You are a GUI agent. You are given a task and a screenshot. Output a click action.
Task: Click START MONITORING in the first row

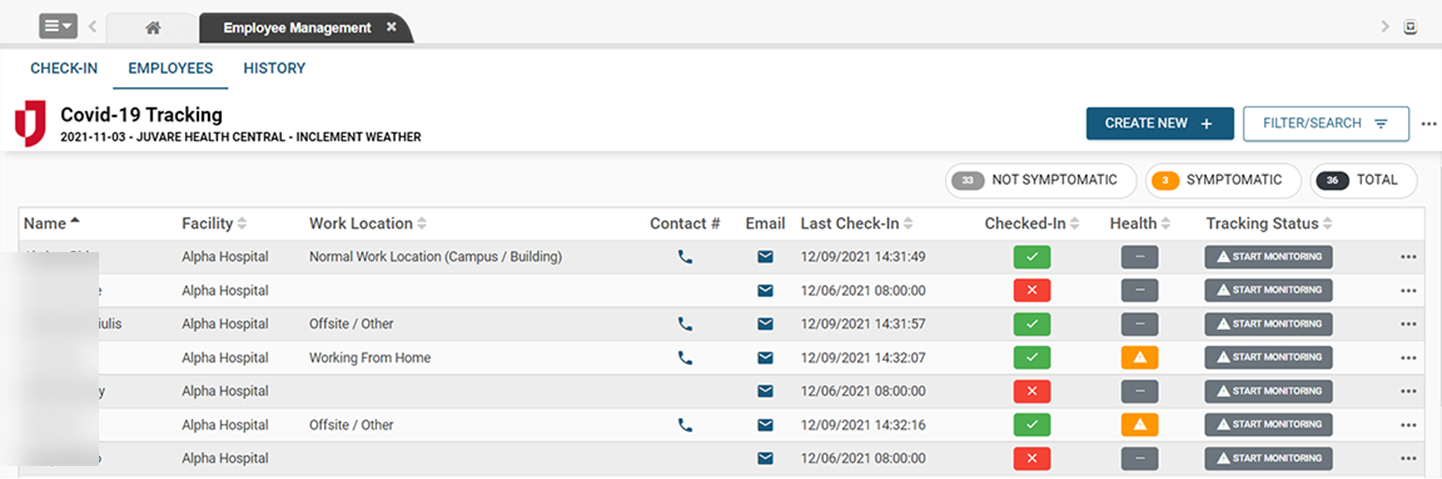pos(1268,257)
